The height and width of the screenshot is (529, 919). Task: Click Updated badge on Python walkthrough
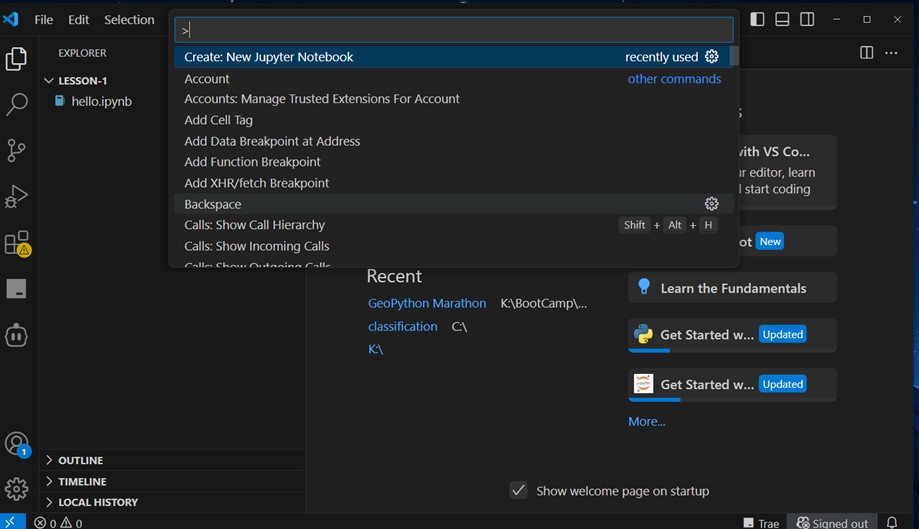(782, 334)
